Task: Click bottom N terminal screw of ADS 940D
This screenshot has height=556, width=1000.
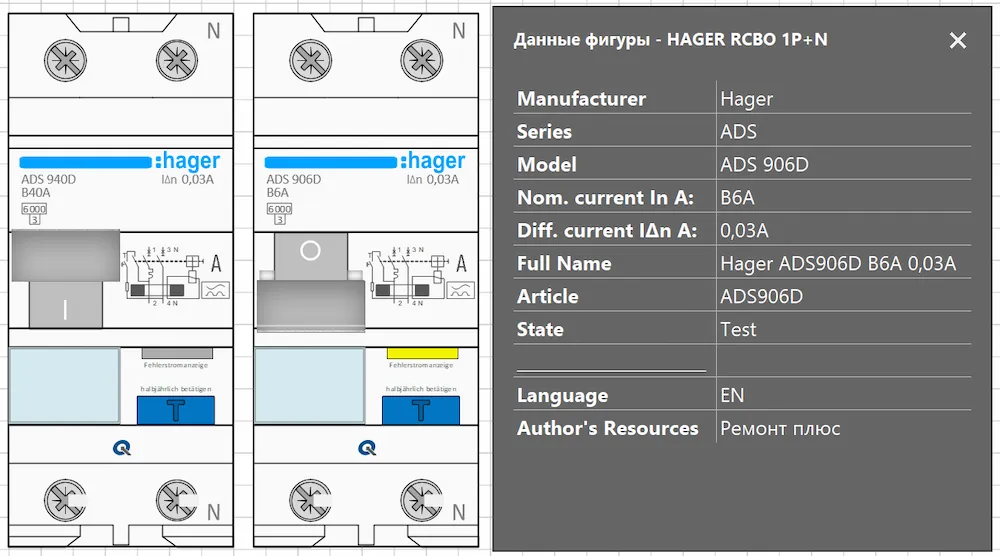Action: click(x=177, y=500)
